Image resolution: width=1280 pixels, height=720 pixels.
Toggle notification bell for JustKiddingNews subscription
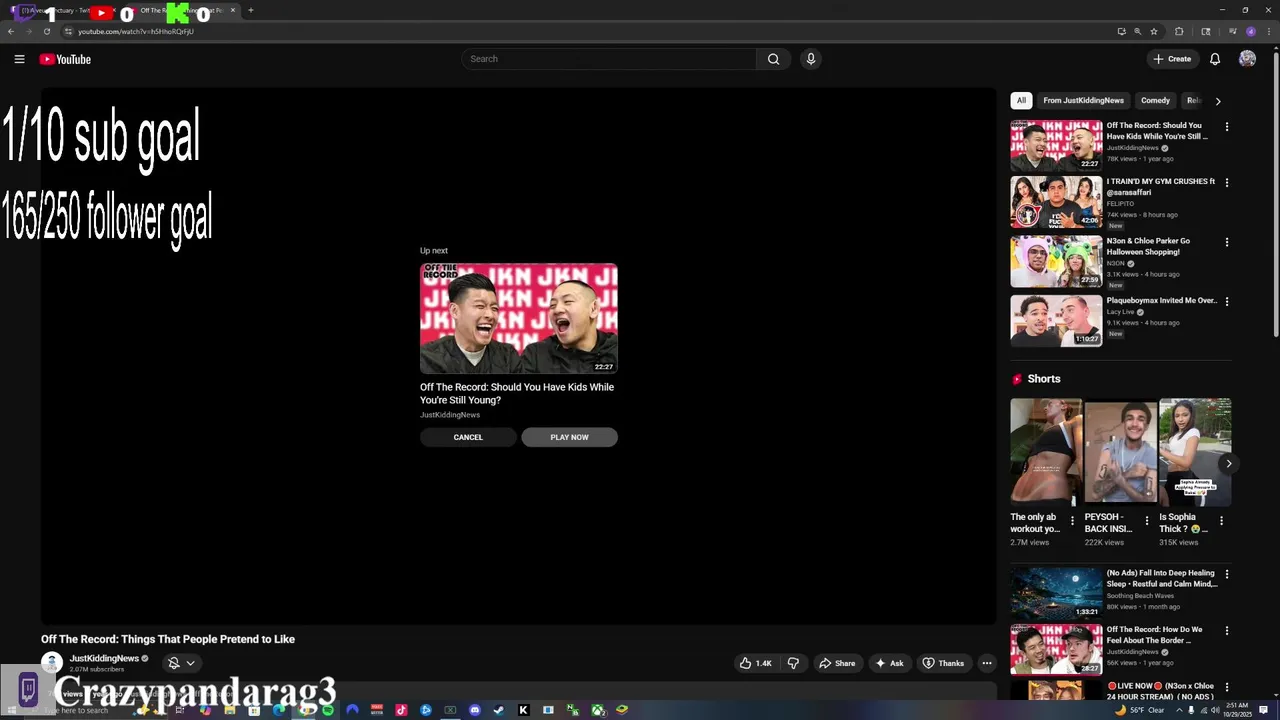(174, 663)
